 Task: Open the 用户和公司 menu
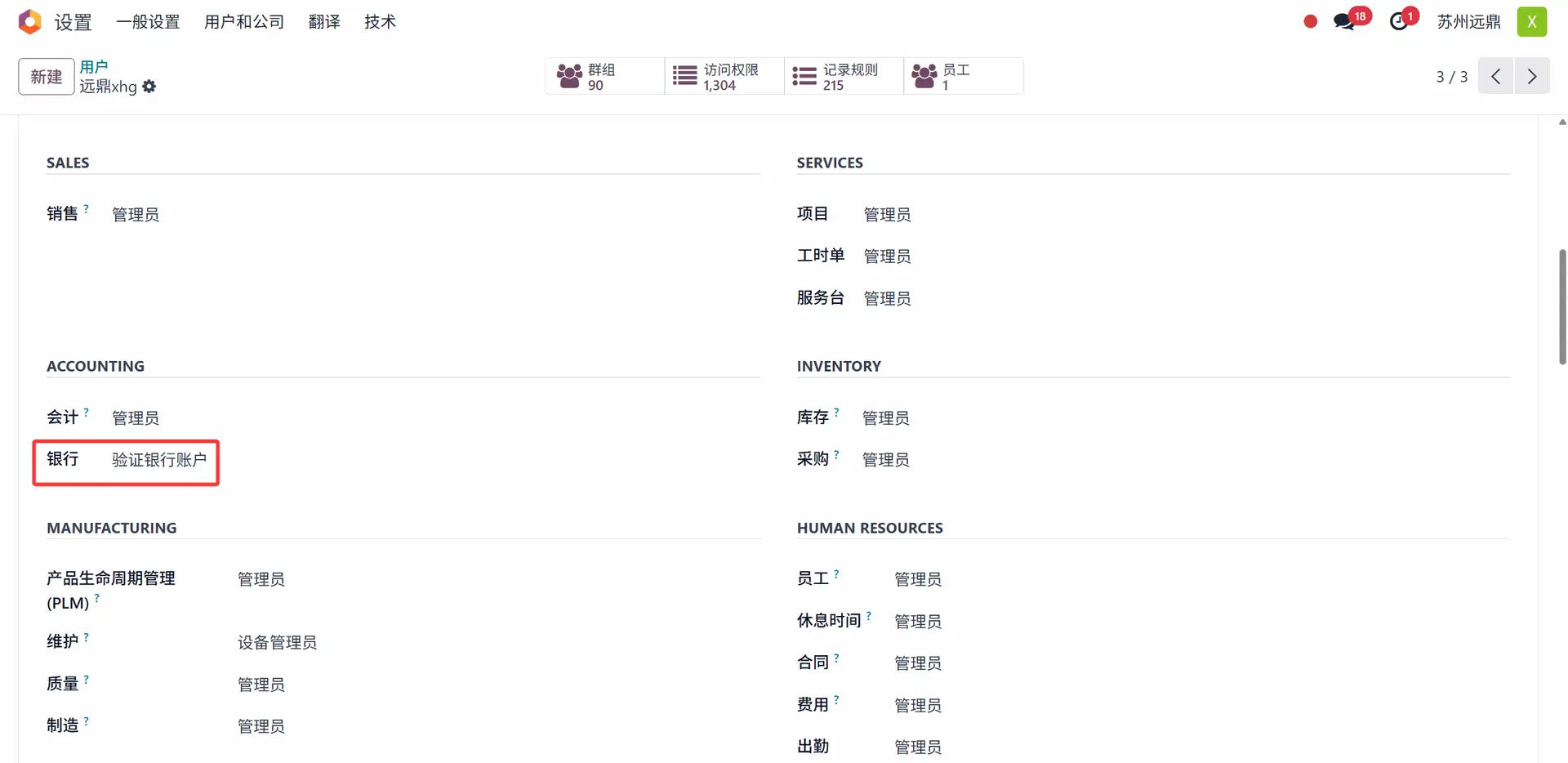(244, 22)
